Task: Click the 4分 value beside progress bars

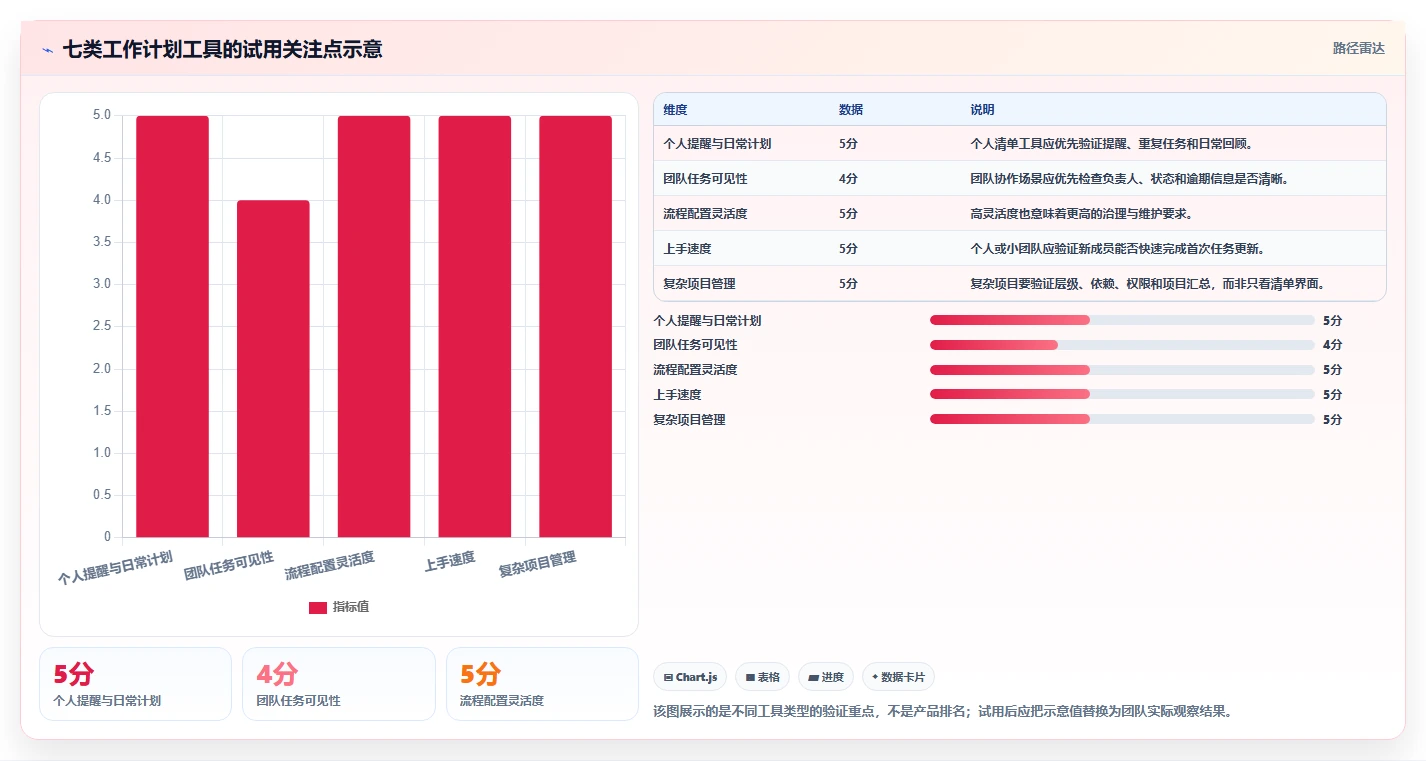Action: pos(1332,345)
